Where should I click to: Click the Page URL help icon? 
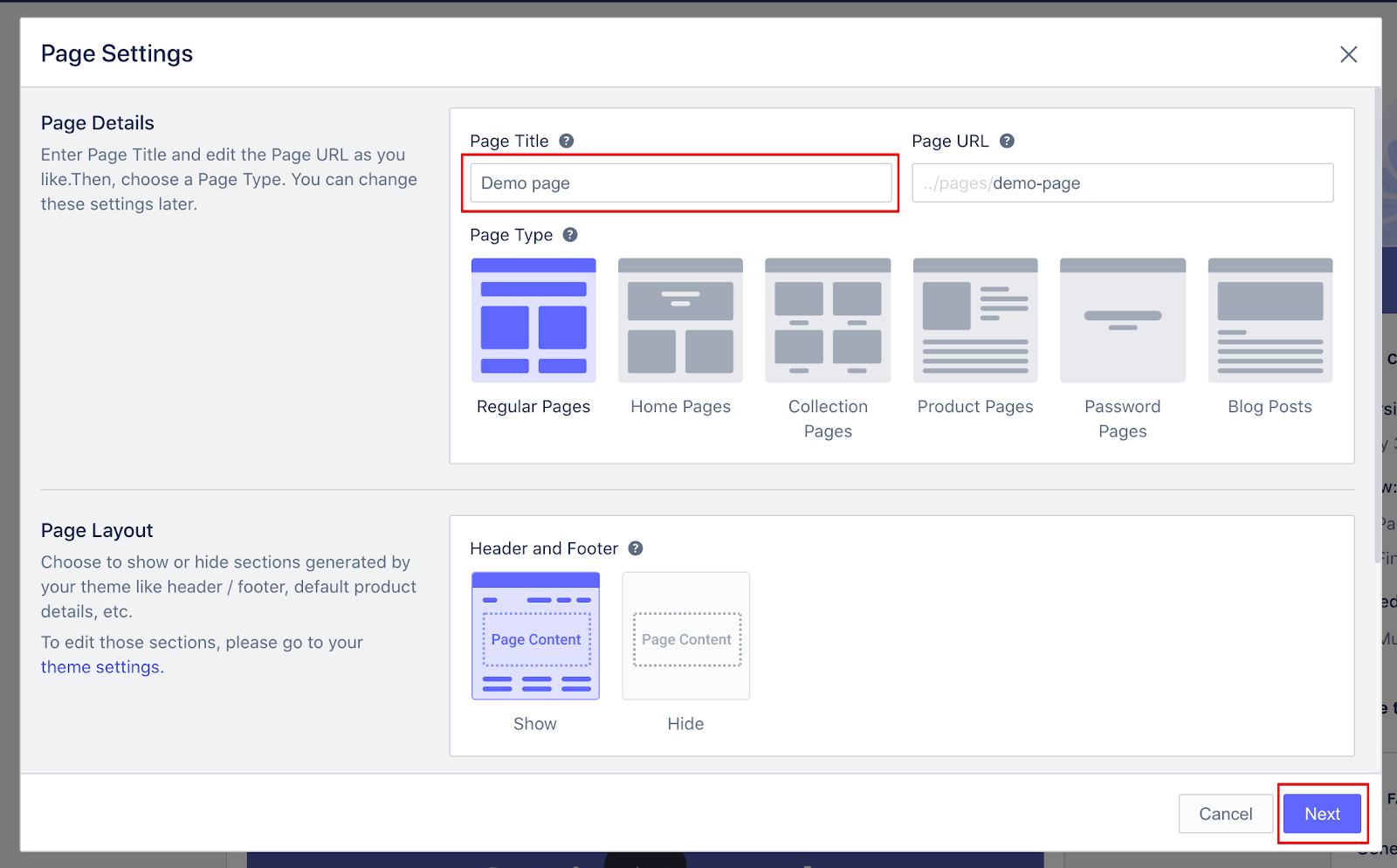(1006, 141)
